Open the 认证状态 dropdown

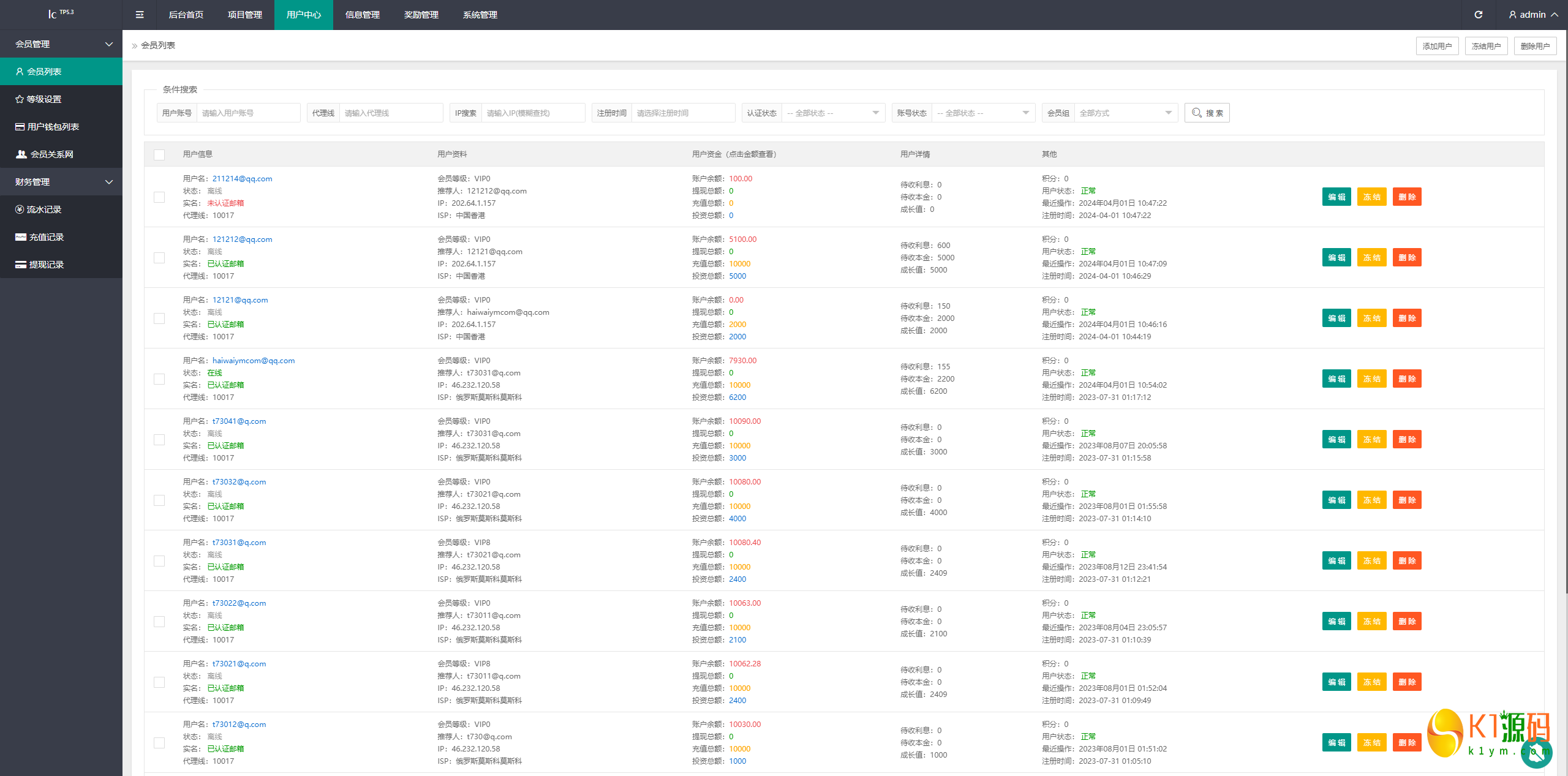(x=833, y=113)
